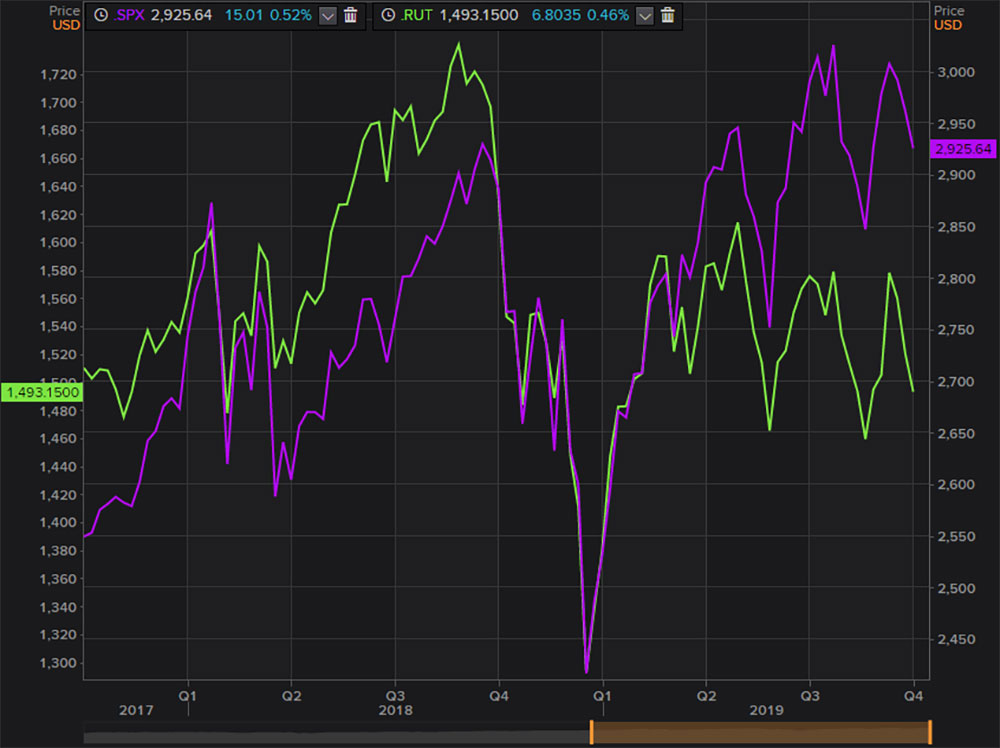This screenshot has height=748, width=1000.
Task: Click the clock icon beside .SPX
Action: tap(101, 15)
